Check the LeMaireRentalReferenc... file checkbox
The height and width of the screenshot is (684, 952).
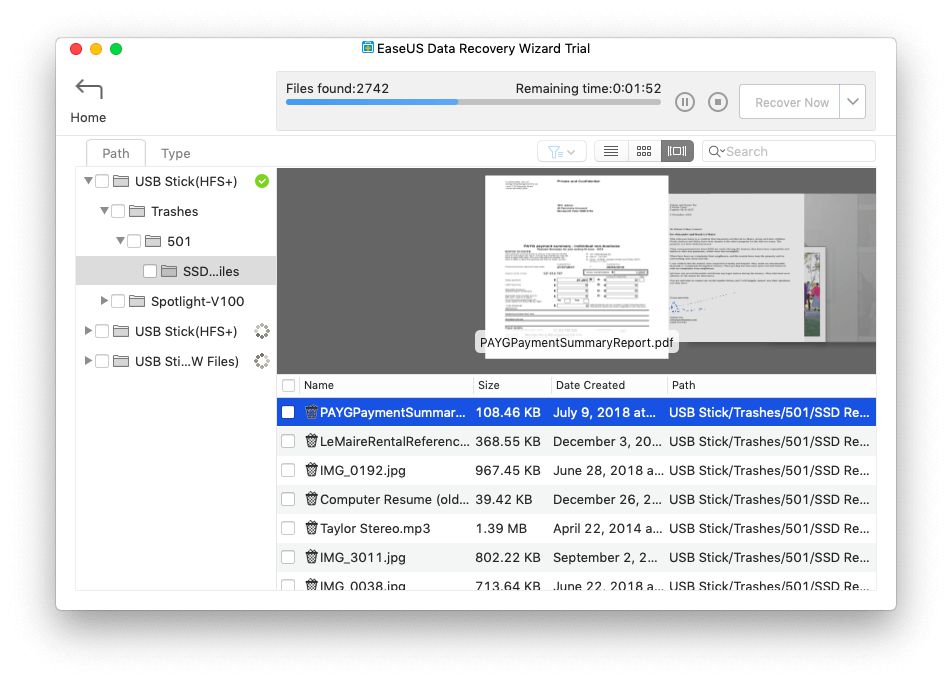[x=288, y=441]
